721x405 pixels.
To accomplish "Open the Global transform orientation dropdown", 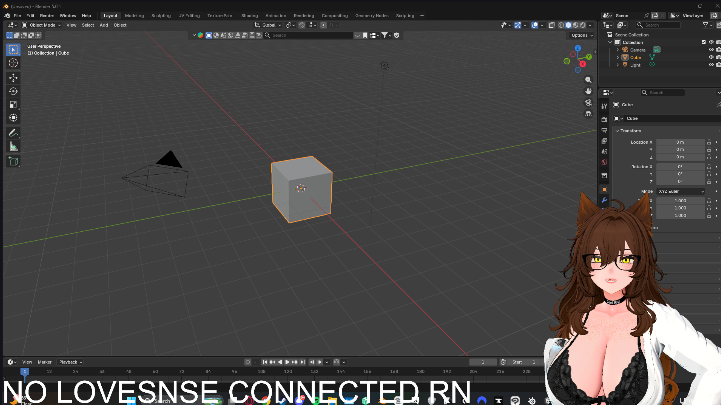I will pyautogui.click(x=268, y=25).
